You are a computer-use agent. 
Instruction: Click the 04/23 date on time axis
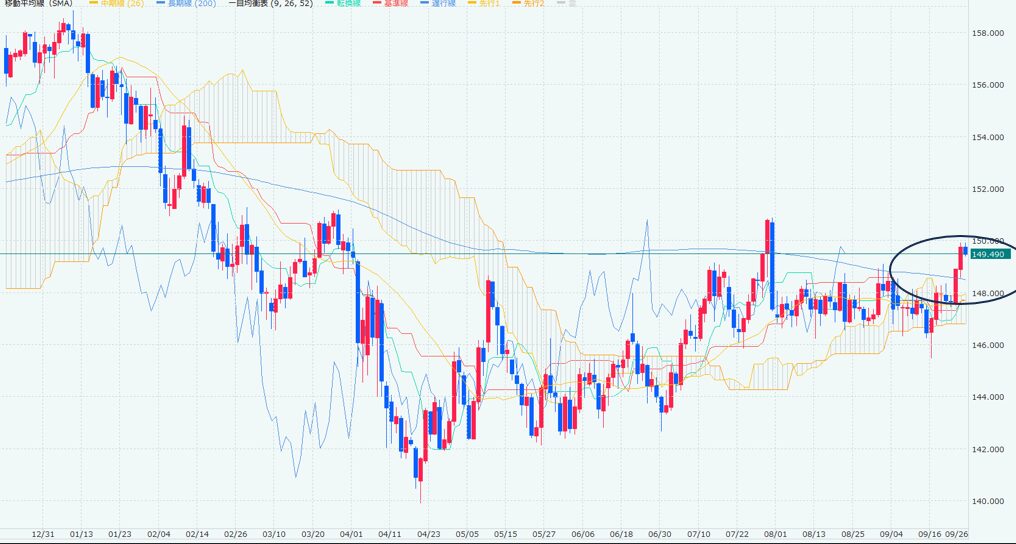[x=429, y=534]
